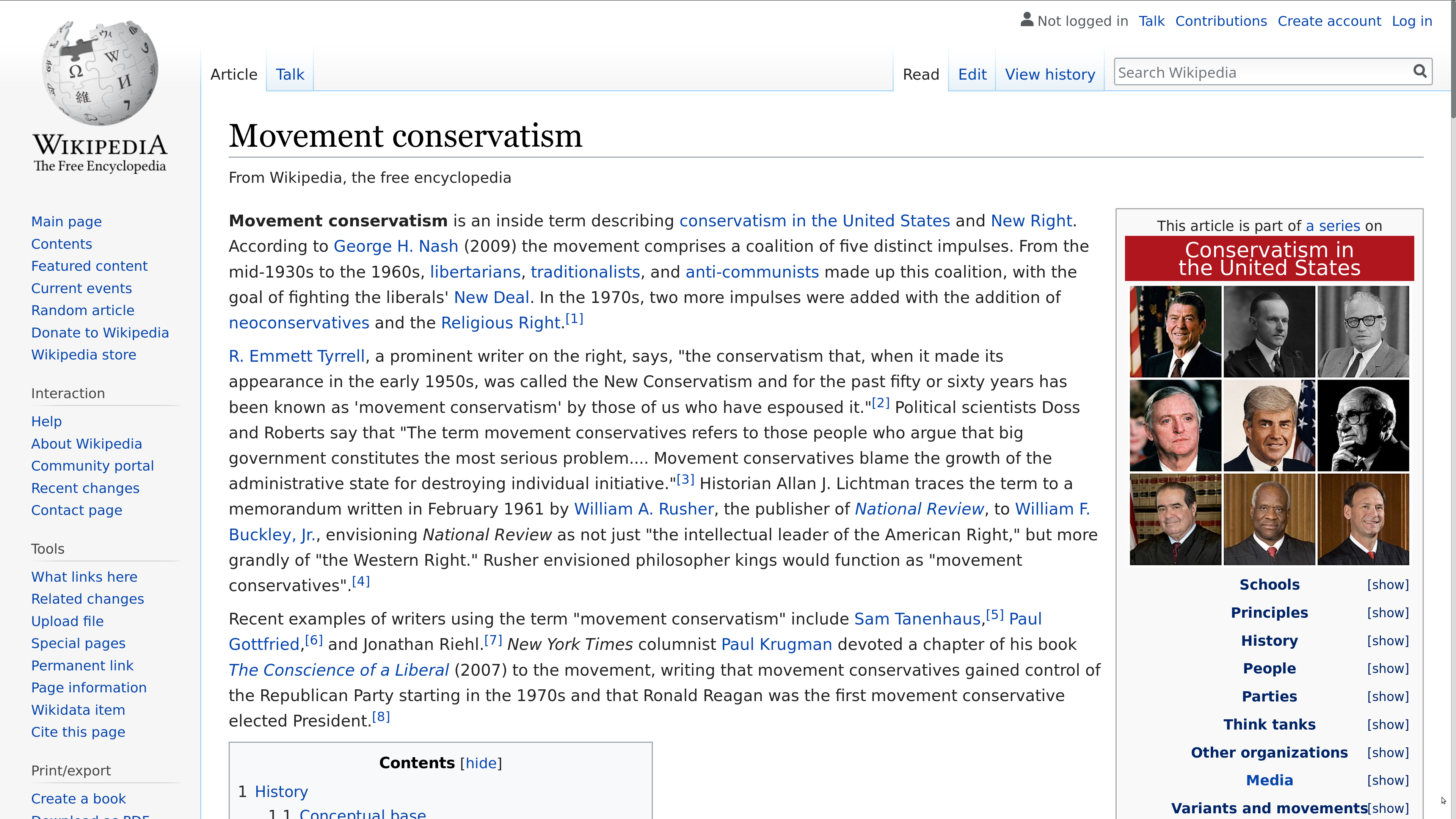Open the Contributions link
Image resolution: width=1456 pixels, height=819 pixels.
coord(1221,21)
